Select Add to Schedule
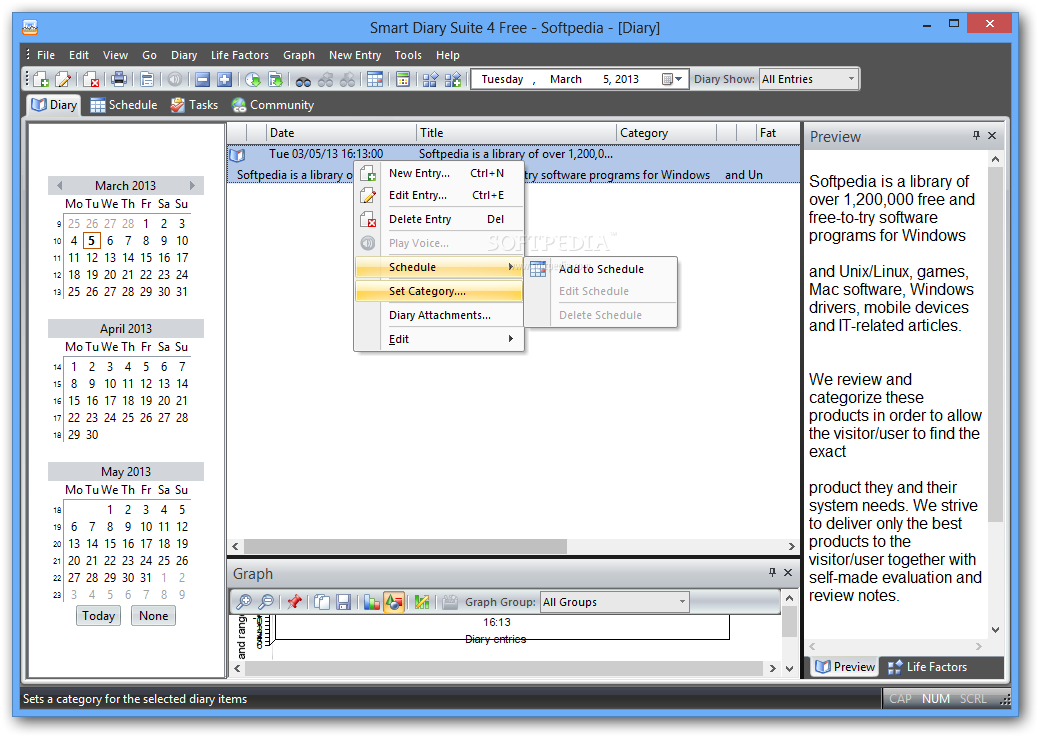Screen dimensions: 1039x737 pyautogui.click(x=601, y=269)
